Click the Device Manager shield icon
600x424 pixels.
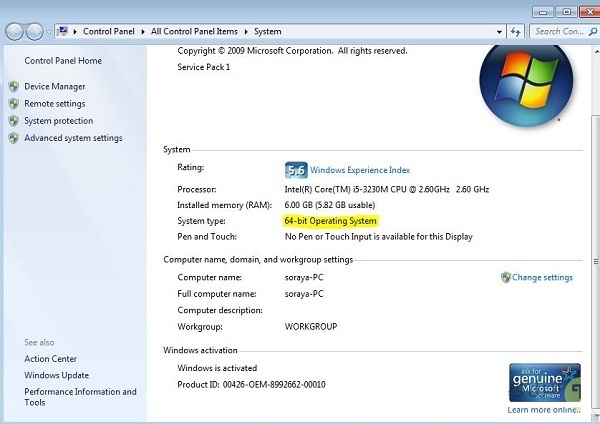14,87
